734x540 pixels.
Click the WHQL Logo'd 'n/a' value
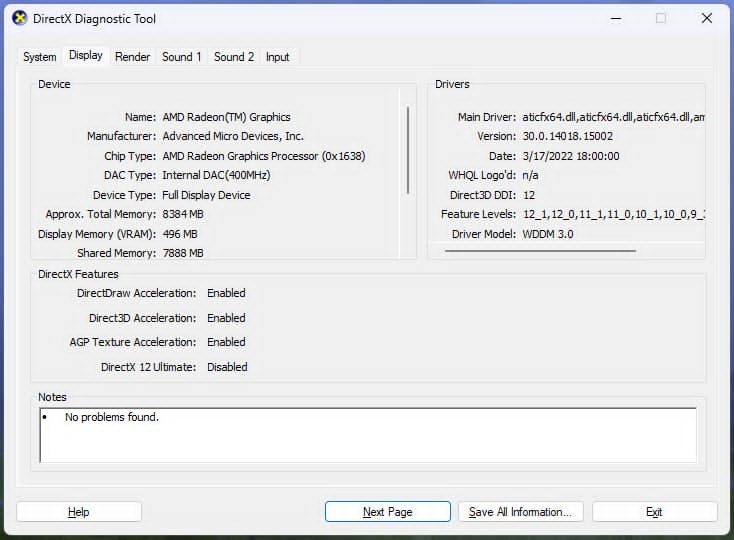click(530, 175)
